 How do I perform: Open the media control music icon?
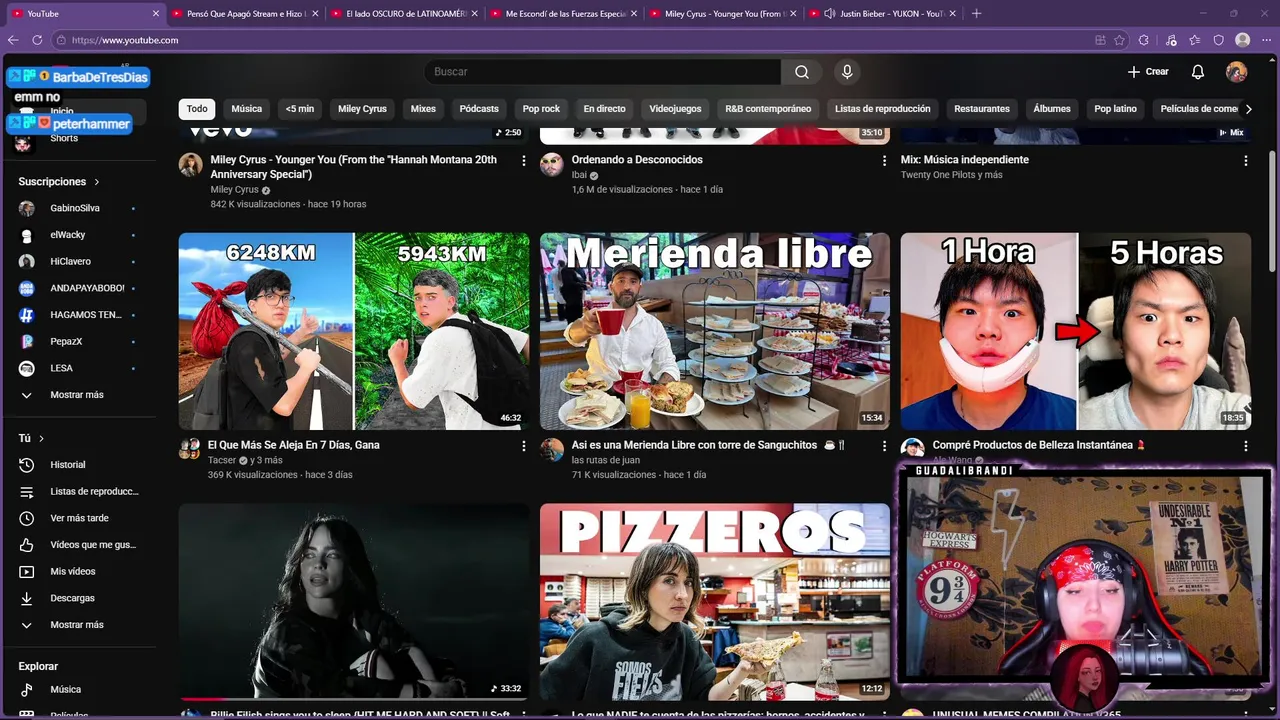[x=1172, y=40]
